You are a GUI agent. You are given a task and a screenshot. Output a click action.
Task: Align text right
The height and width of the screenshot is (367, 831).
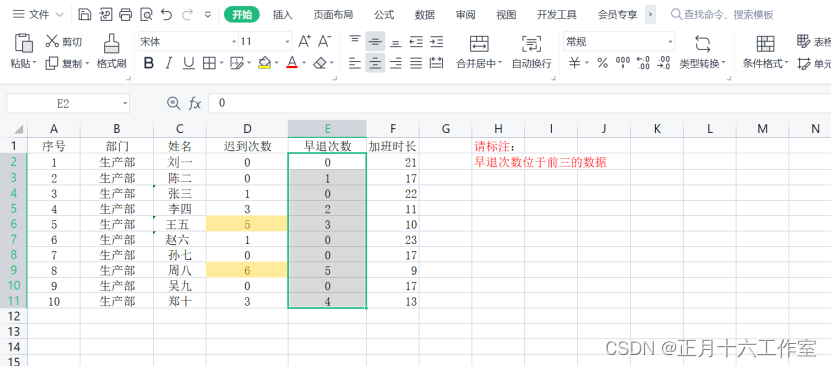click(x=395, y=64)
